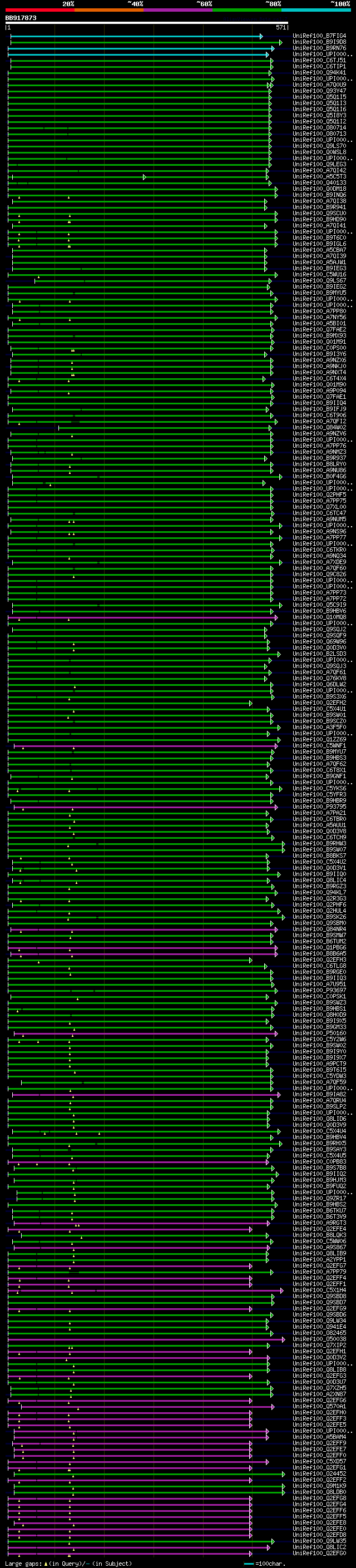
Task: Click the UniRef100_Q5I8Y3 label
Action: point(319,116)
